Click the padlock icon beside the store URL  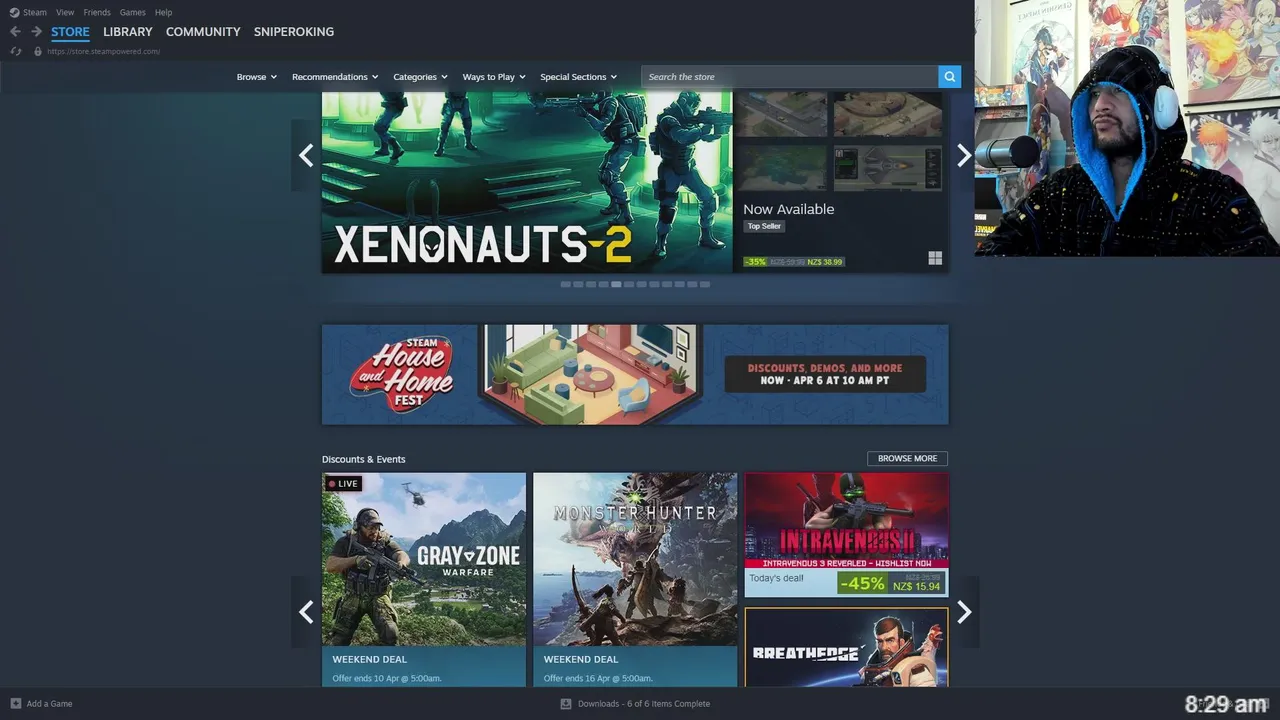[38, 51]
